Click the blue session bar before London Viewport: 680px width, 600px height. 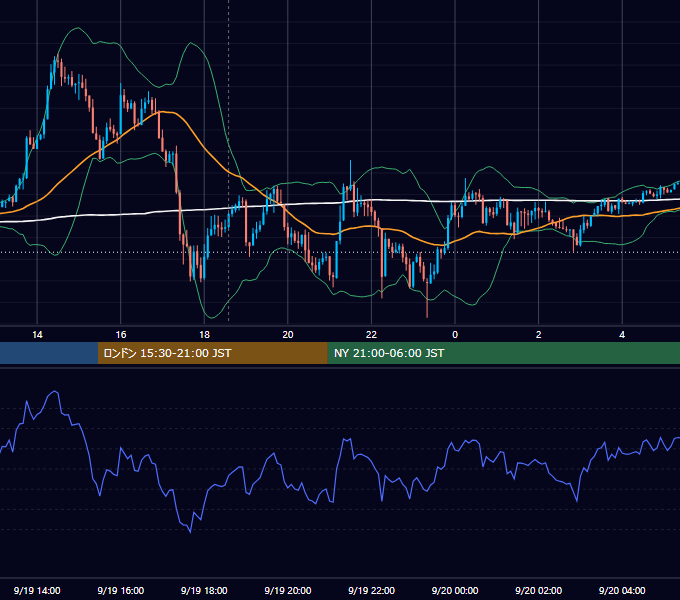click(49, 353)
